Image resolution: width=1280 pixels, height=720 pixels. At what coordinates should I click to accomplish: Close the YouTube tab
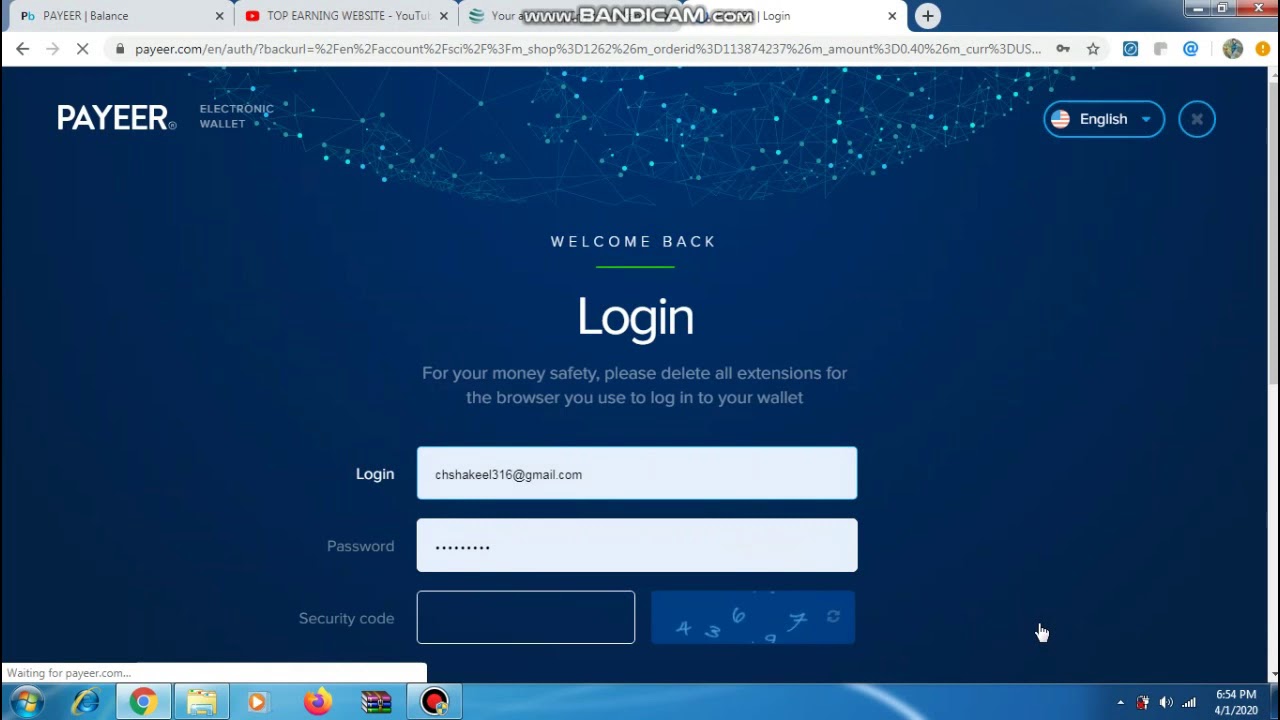(444, 16)
